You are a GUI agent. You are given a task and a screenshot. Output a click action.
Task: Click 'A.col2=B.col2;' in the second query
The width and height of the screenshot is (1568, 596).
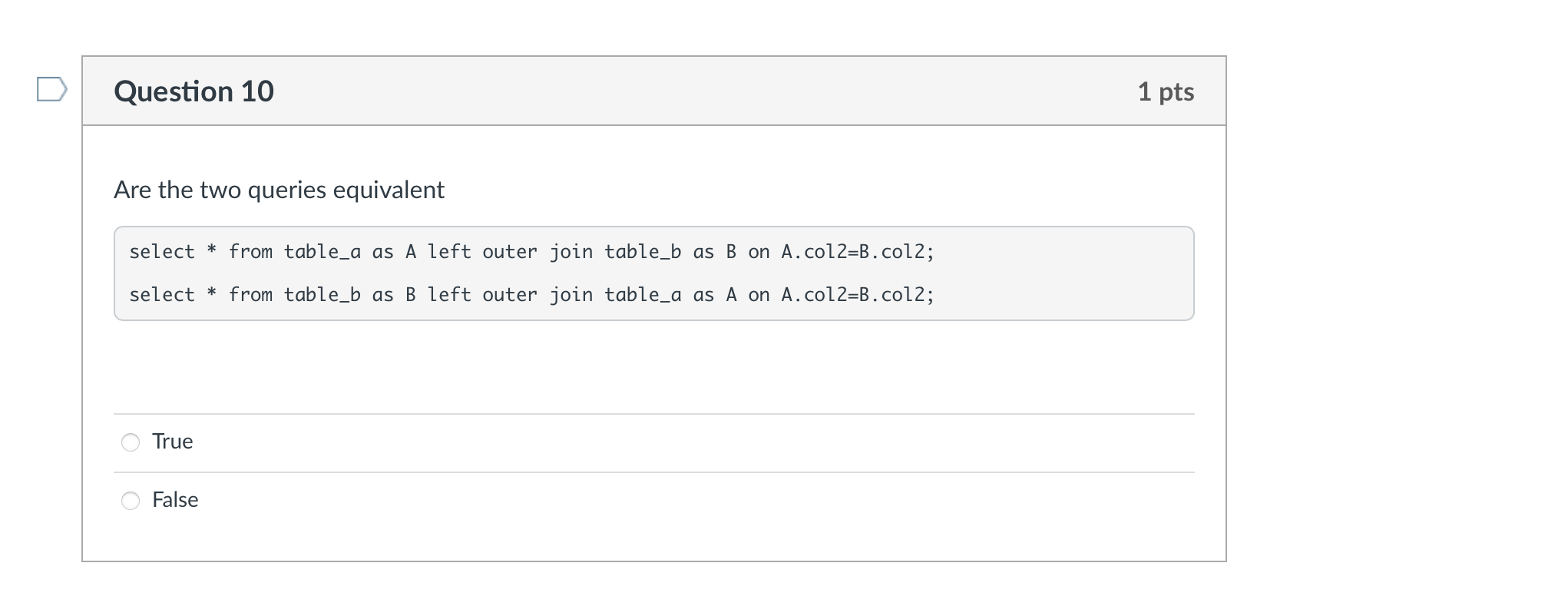pyautogui.click(x=858, y=295)
